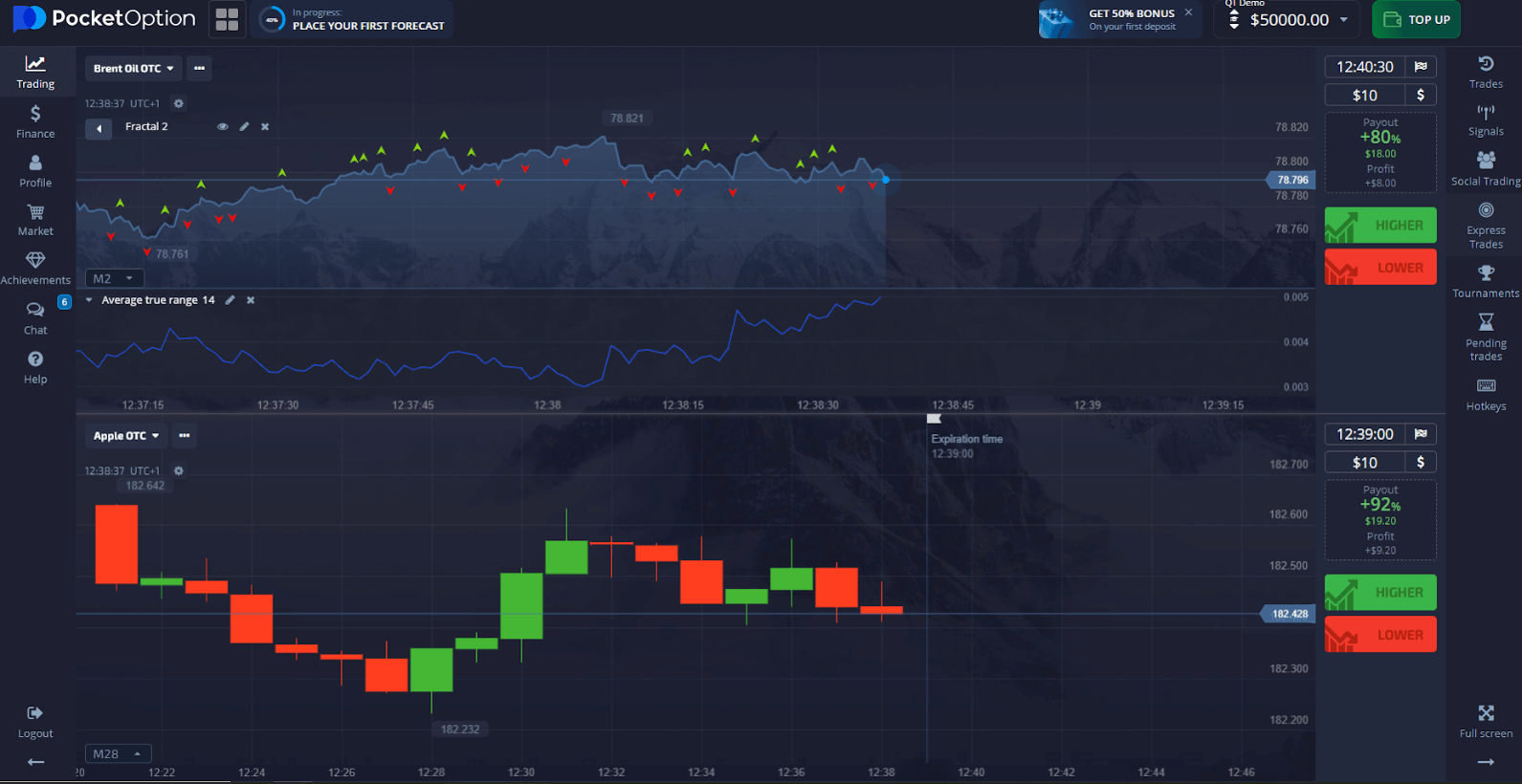Open the Signals panel
This screenshot has width=1522, height=784.
pos(1485,120)
